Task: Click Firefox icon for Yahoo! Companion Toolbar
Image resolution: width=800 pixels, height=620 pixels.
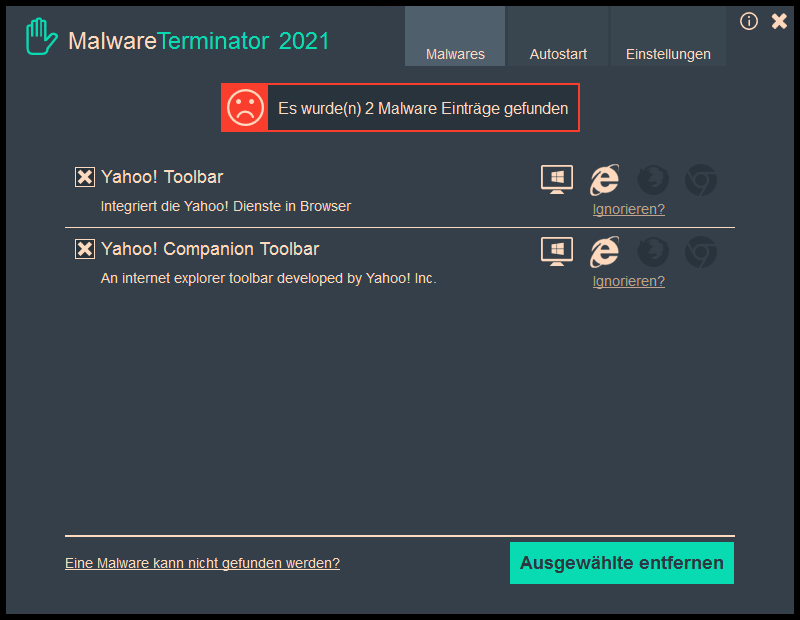Action: pyautogui.click(x=653, y=251)
